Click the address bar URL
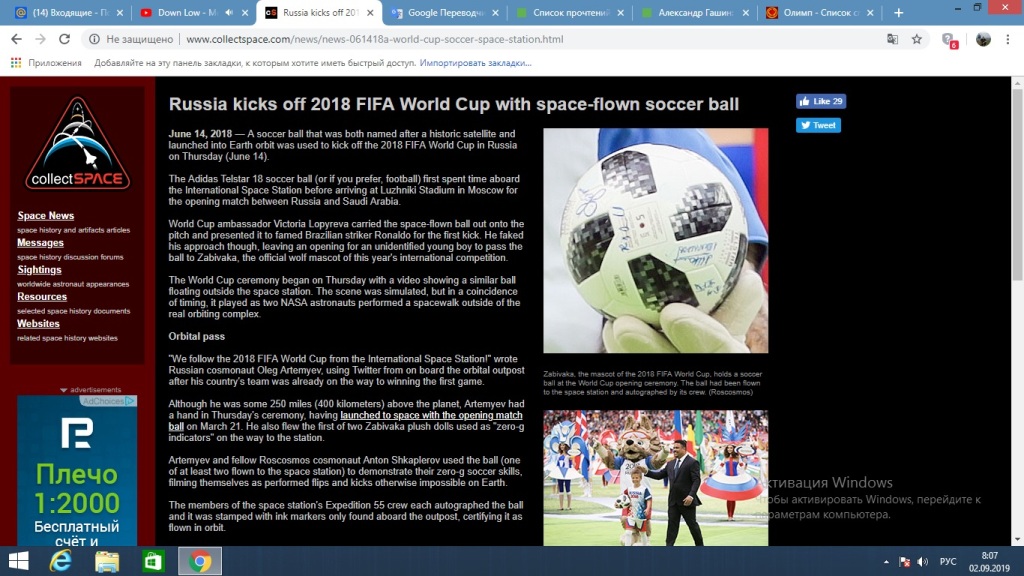Viewport: 1024px width, 576px height. point(375,39)
